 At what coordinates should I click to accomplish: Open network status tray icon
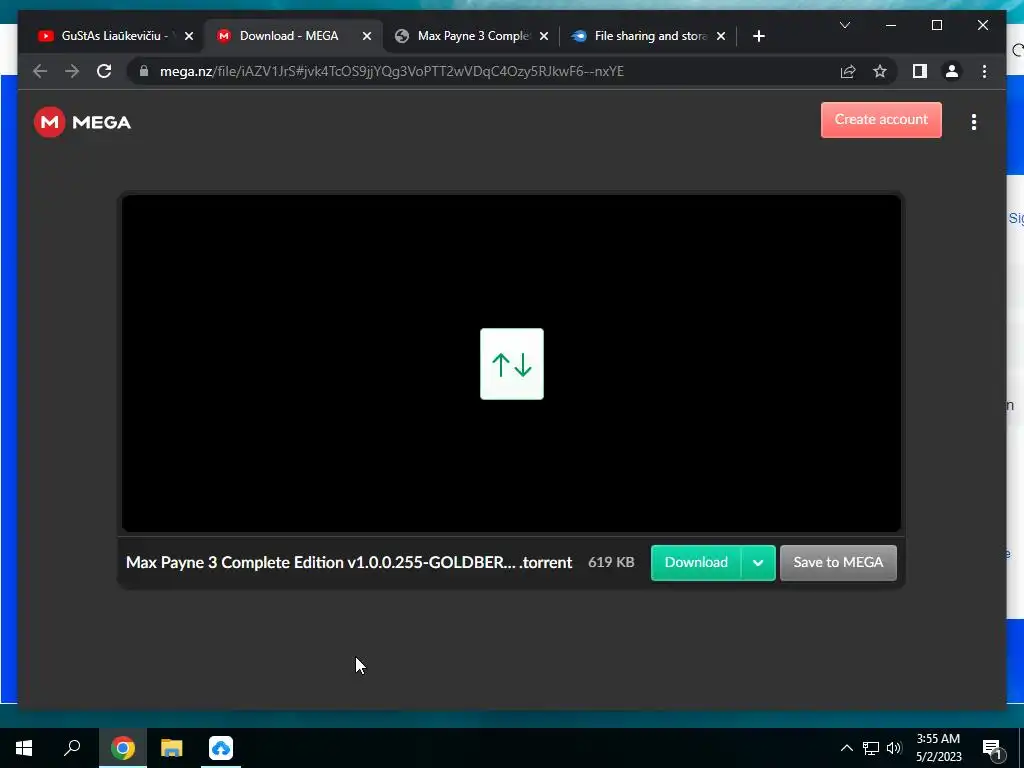coord(871,748)
